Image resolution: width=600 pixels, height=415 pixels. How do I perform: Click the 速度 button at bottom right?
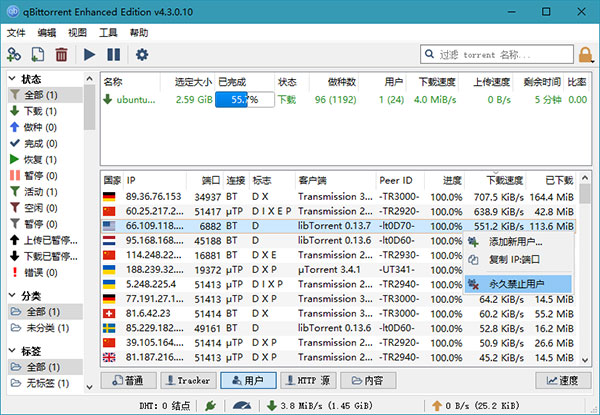click(565, 381)
